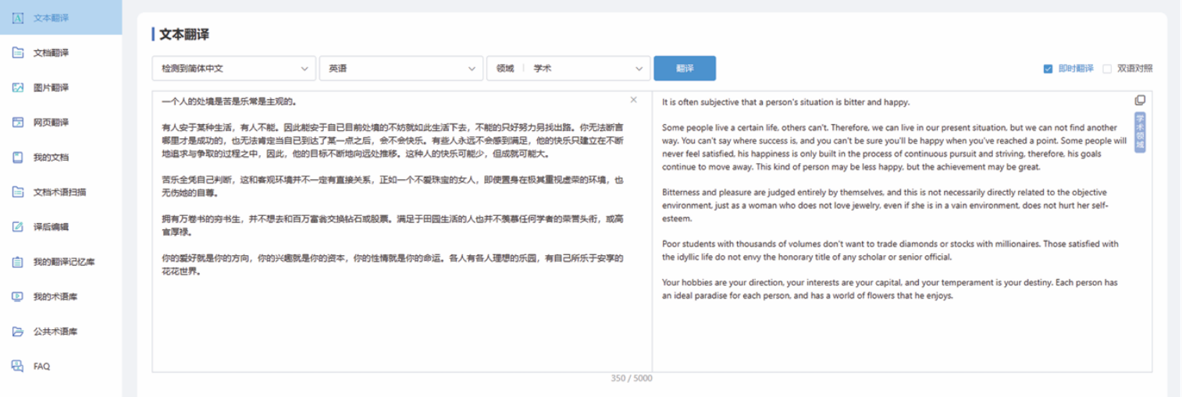
Task: Copy the translated text with the copy icon
Action: [x=1140, y=100]
